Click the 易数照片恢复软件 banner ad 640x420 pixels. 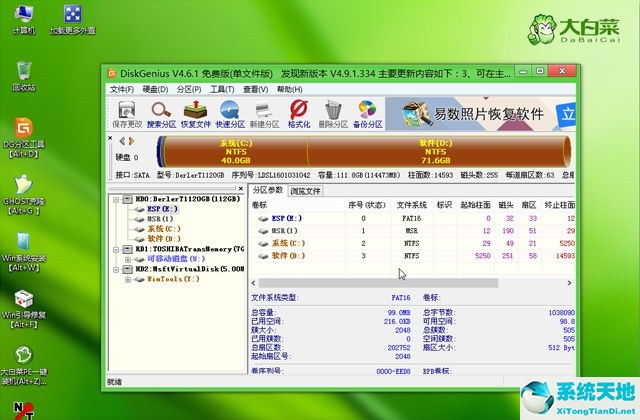coord(480,114)
